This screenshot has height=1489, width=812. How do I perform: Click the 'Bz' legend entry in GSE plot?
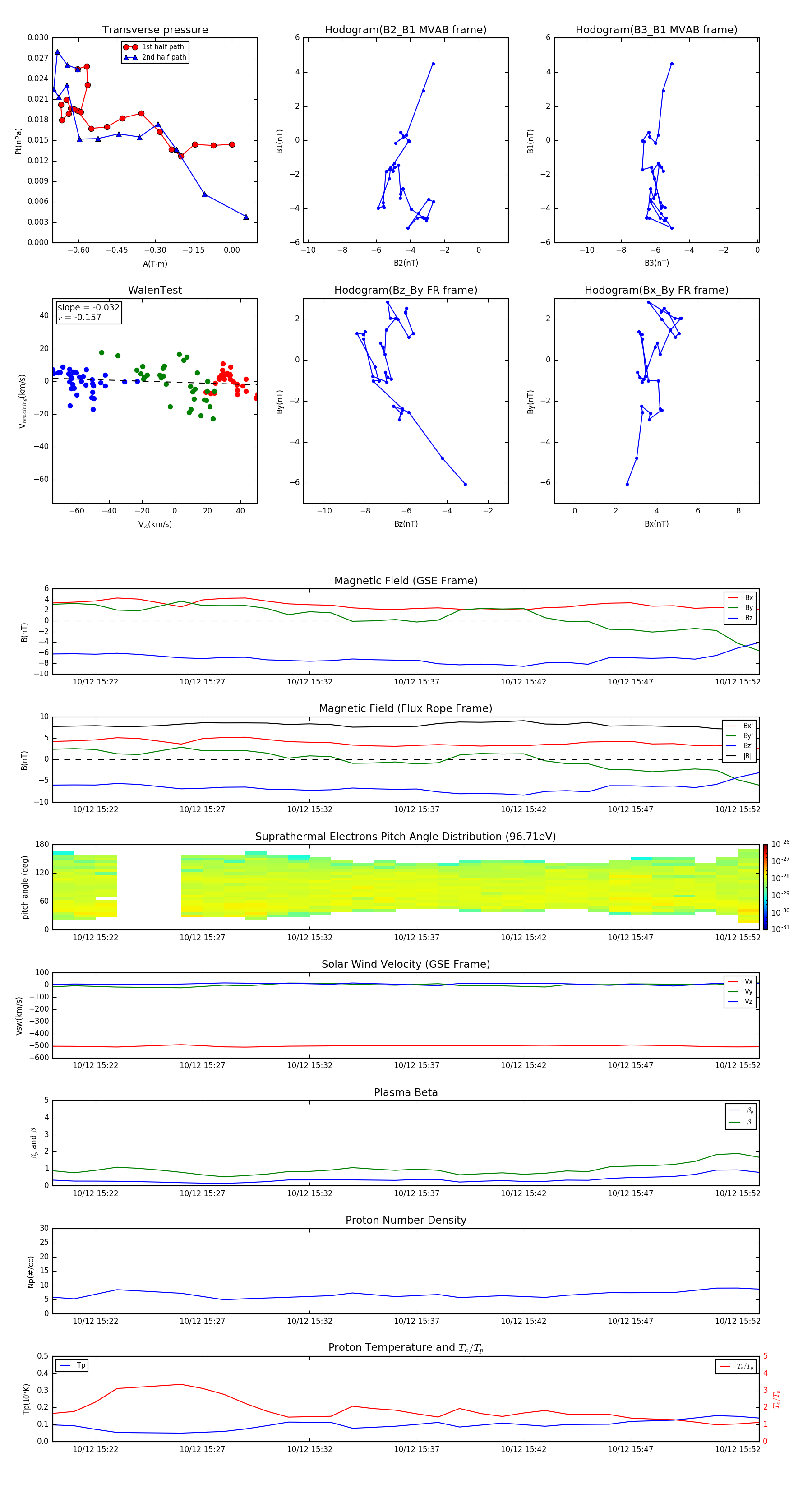[x=740, y=618]
